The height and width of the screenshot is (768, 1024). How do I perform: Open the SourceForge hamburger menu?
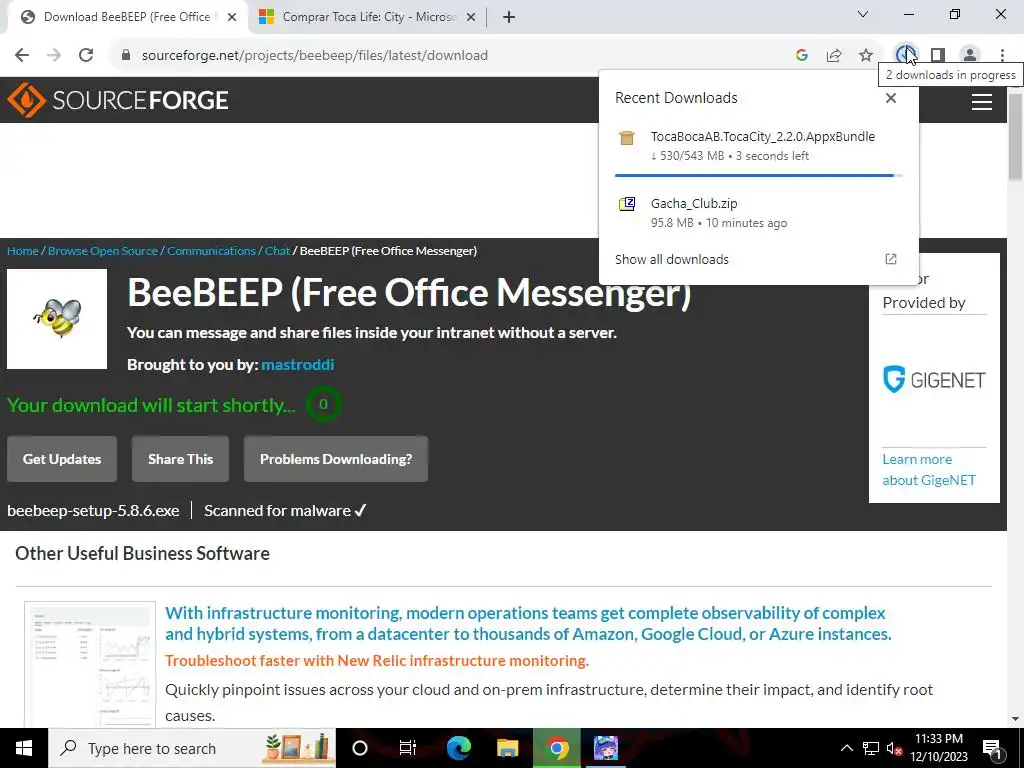click(x=982, y=101)
